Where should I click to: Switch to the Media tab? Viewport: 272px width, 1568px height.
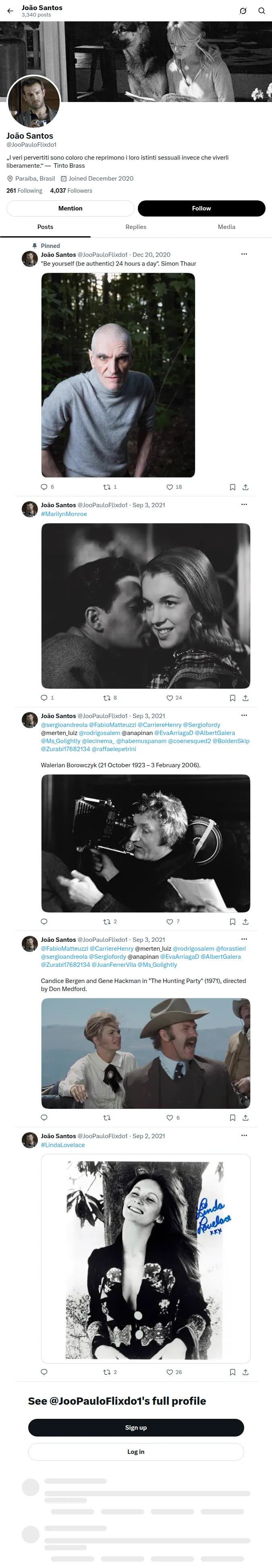226,227
